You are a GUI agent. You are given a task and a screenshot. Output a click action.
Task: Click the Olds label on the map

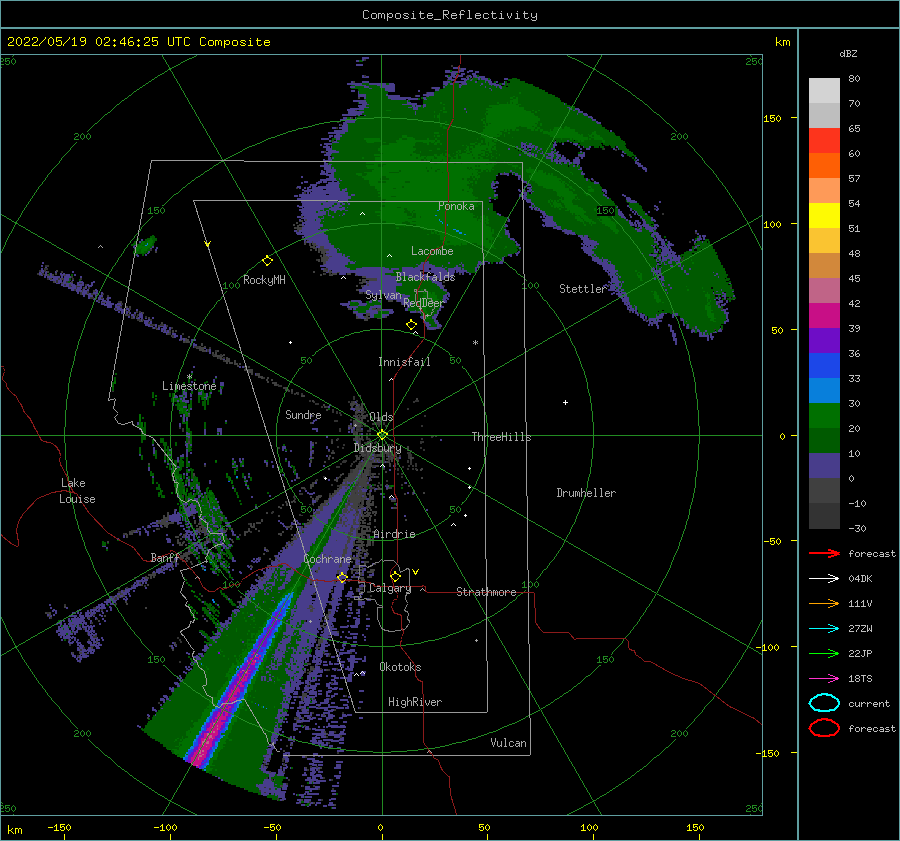click(381, 417)
